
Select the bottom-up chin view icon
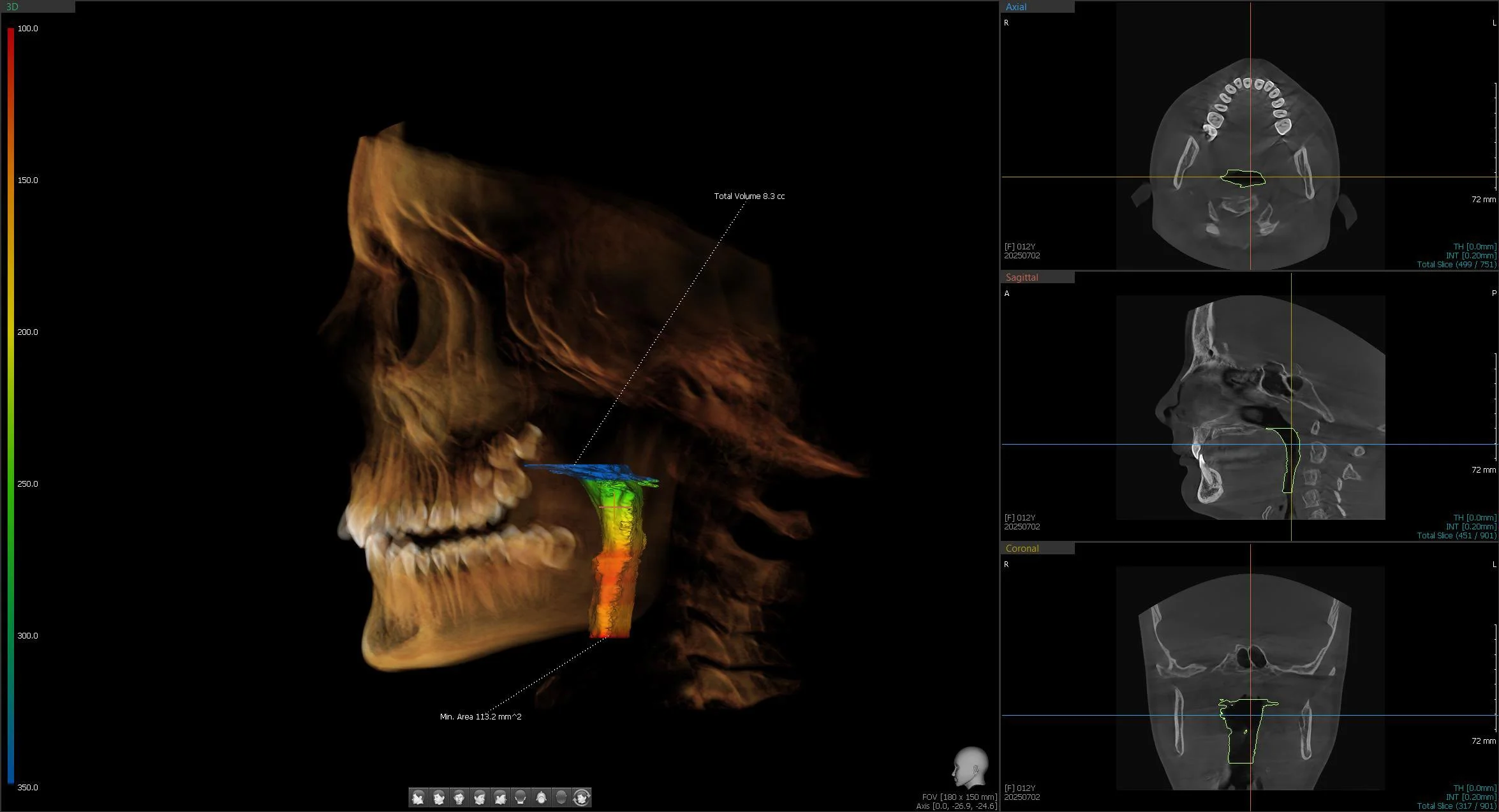541,797
